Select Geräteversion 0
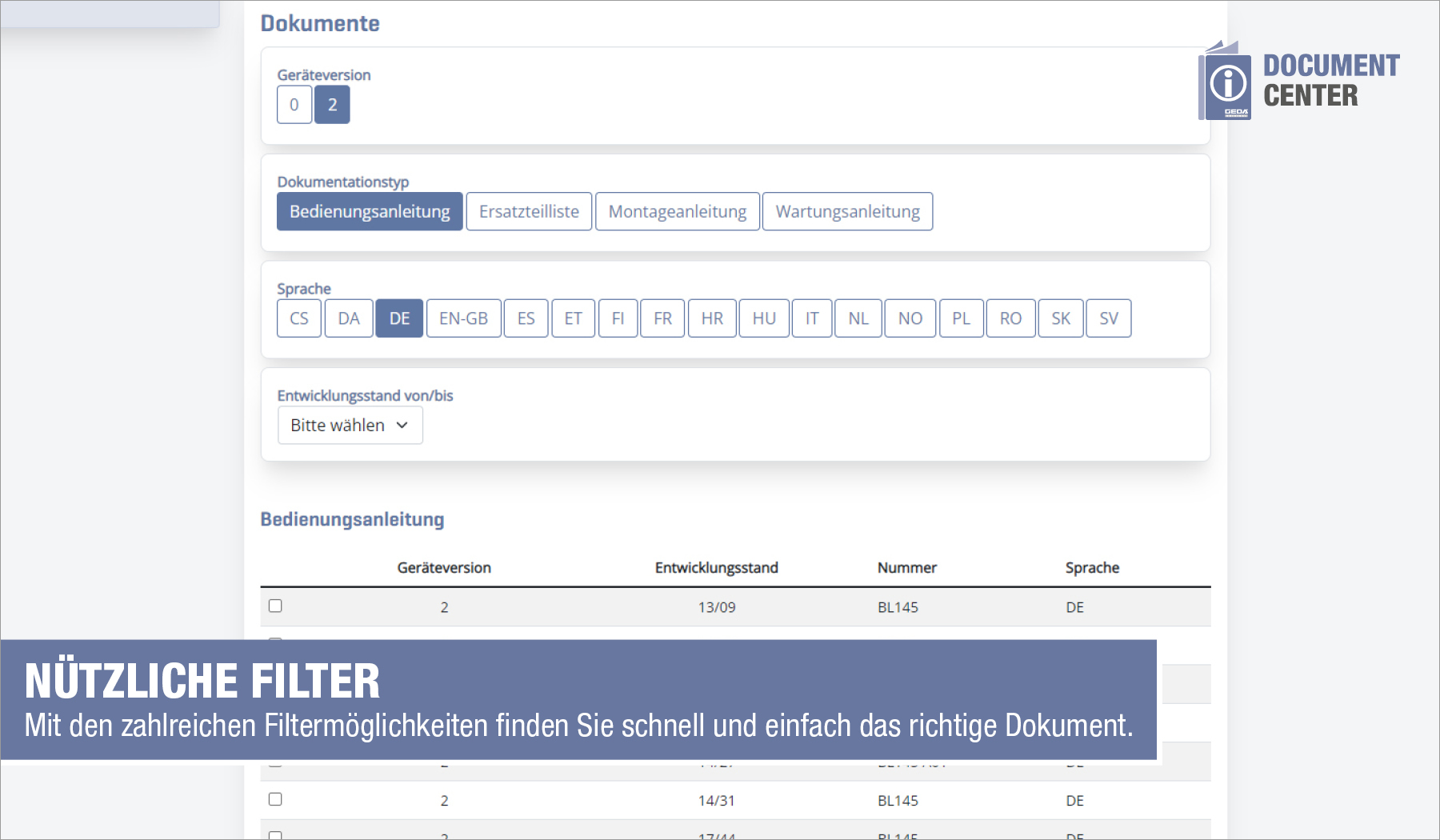Screen dimensions: 1440x840 (x=294, y=105)
